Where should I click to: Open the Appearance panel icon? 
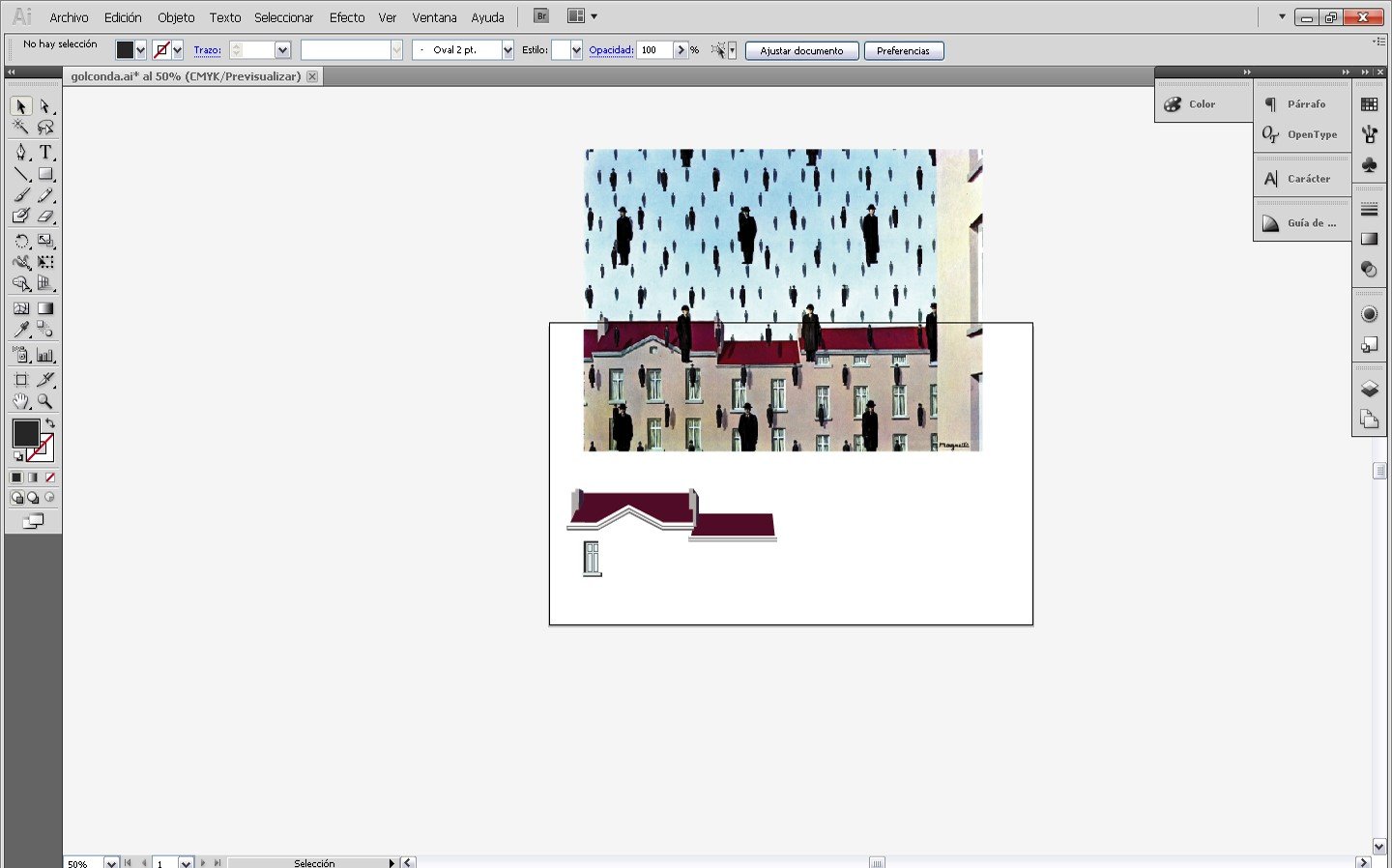[1369, 314]
